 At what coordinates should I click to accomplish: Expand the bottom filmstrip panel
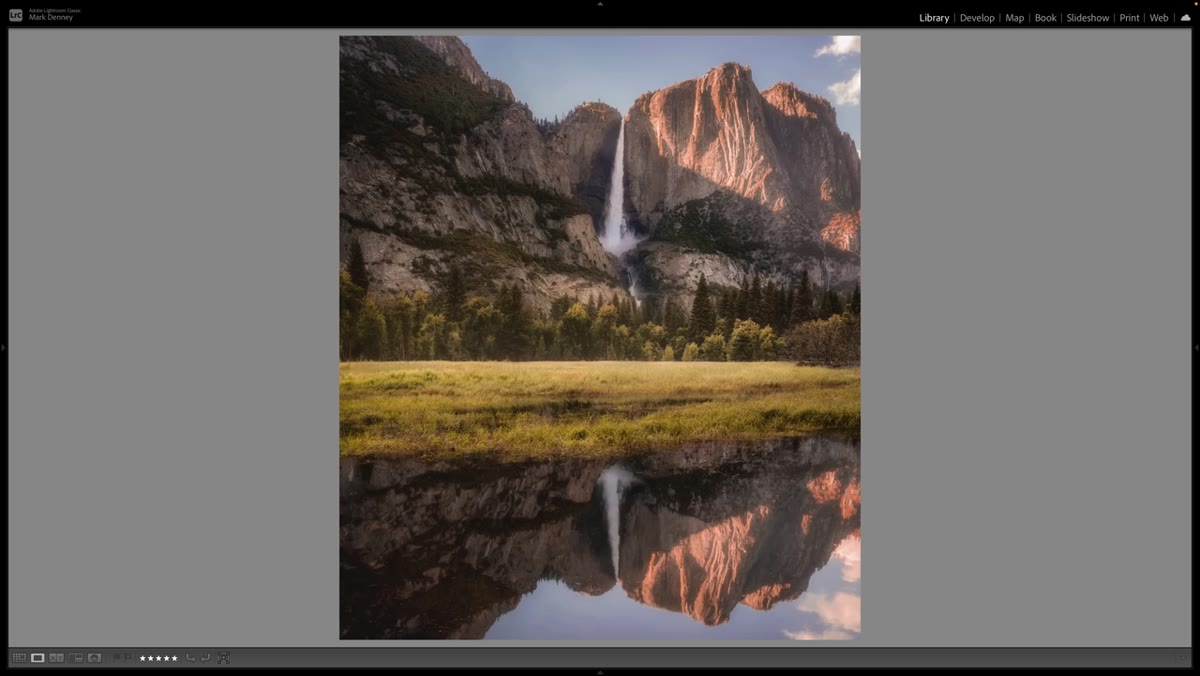click(x=600, y=672)
